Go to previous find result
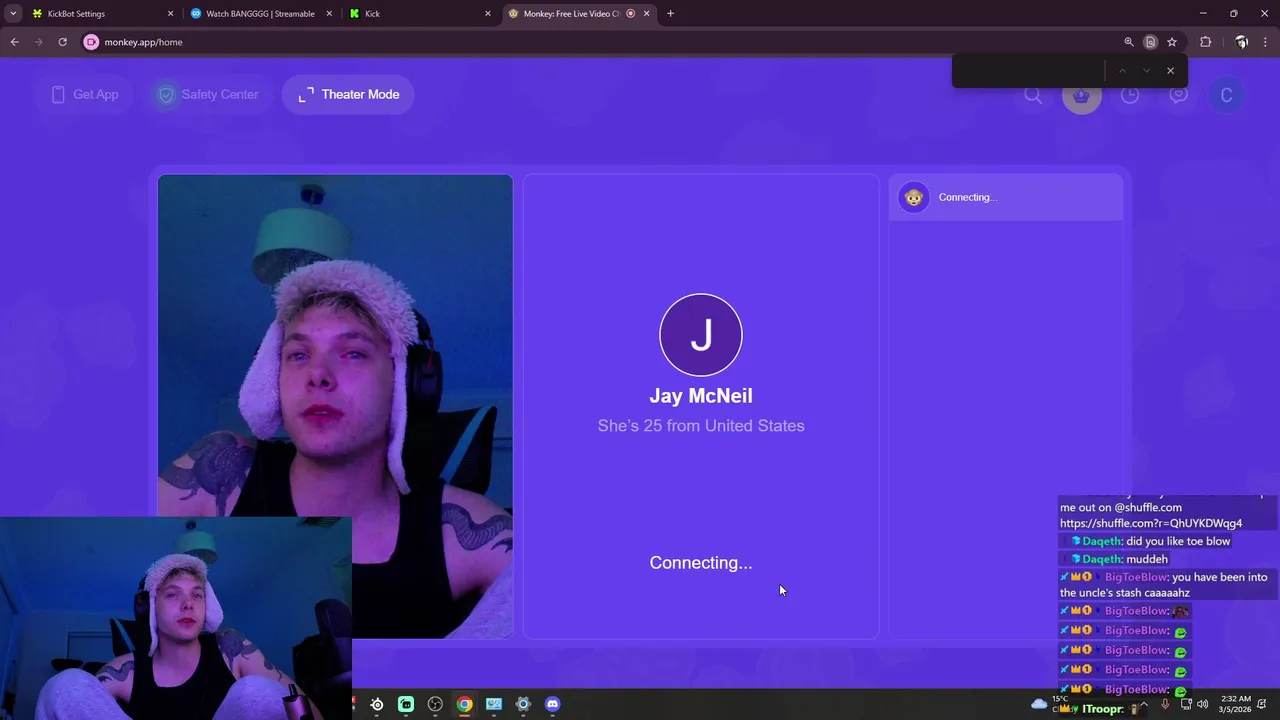Screen dimensions: 1280x720 click(1122, 71)
